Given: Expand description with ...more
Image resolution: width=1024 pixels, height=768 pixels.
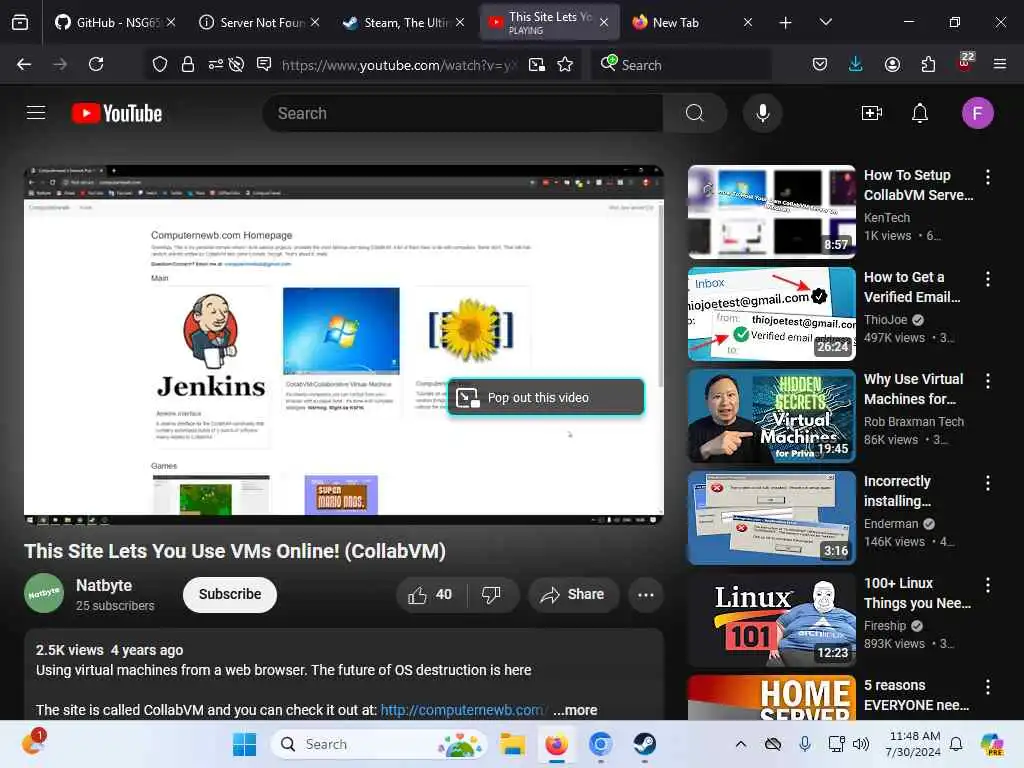Looking at the screenshot, I should point(575,710).
